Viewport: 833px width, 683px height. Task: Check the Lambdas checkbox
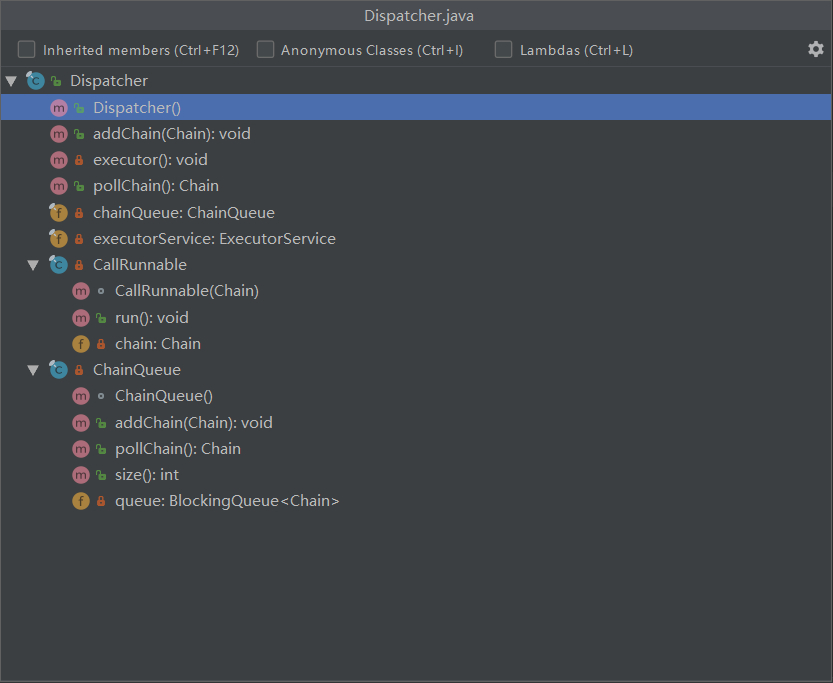(503, 49)
